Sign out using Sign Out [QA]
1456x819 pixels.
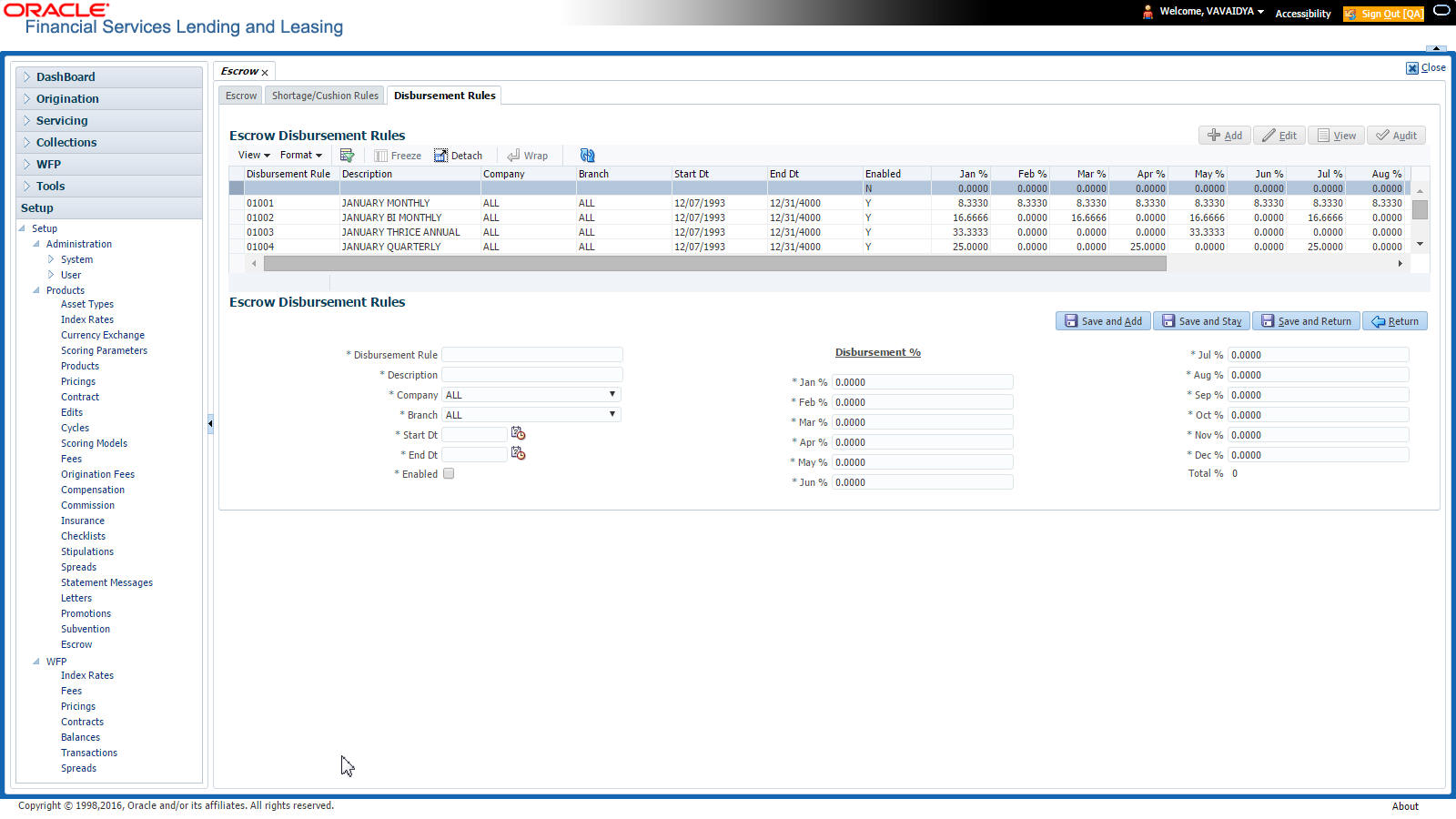1384,14
